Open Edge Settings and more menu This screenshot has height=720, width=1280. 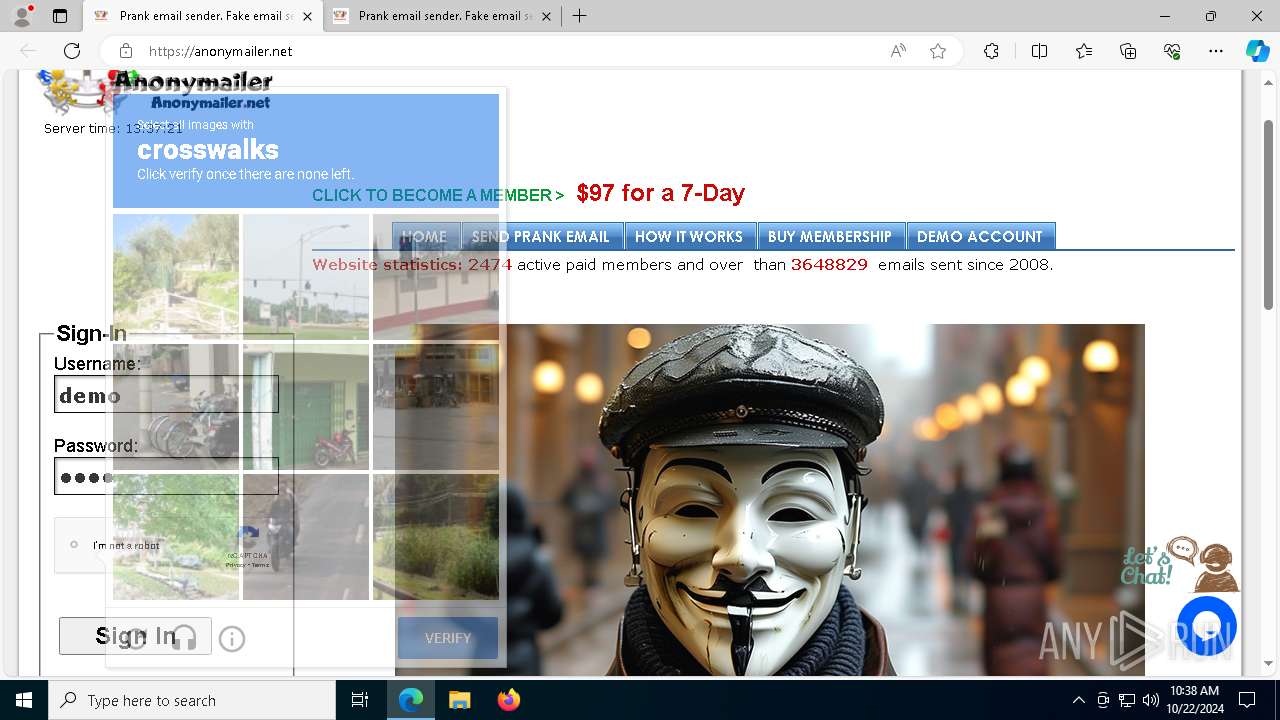pos(1216,51)
